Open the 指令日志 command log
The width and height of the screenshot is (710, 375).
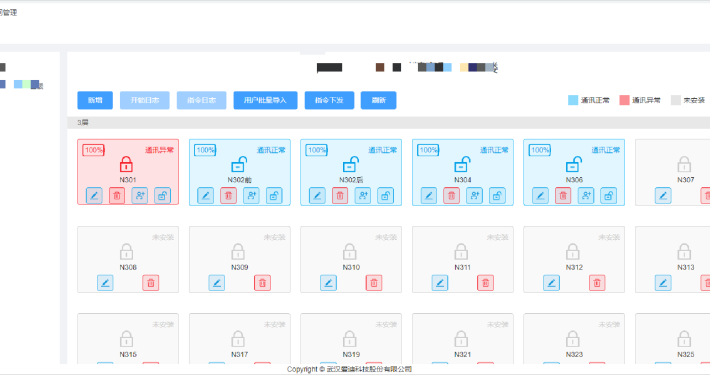point(201,100)
